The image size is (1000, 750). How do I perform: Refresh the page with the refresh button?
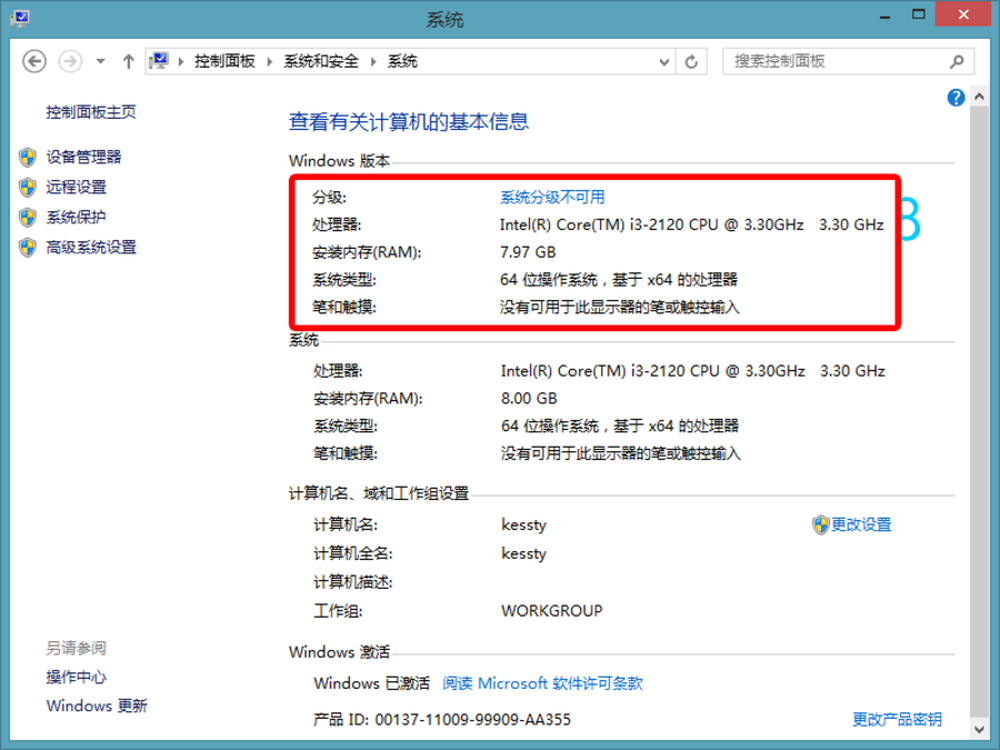[691, 62]
